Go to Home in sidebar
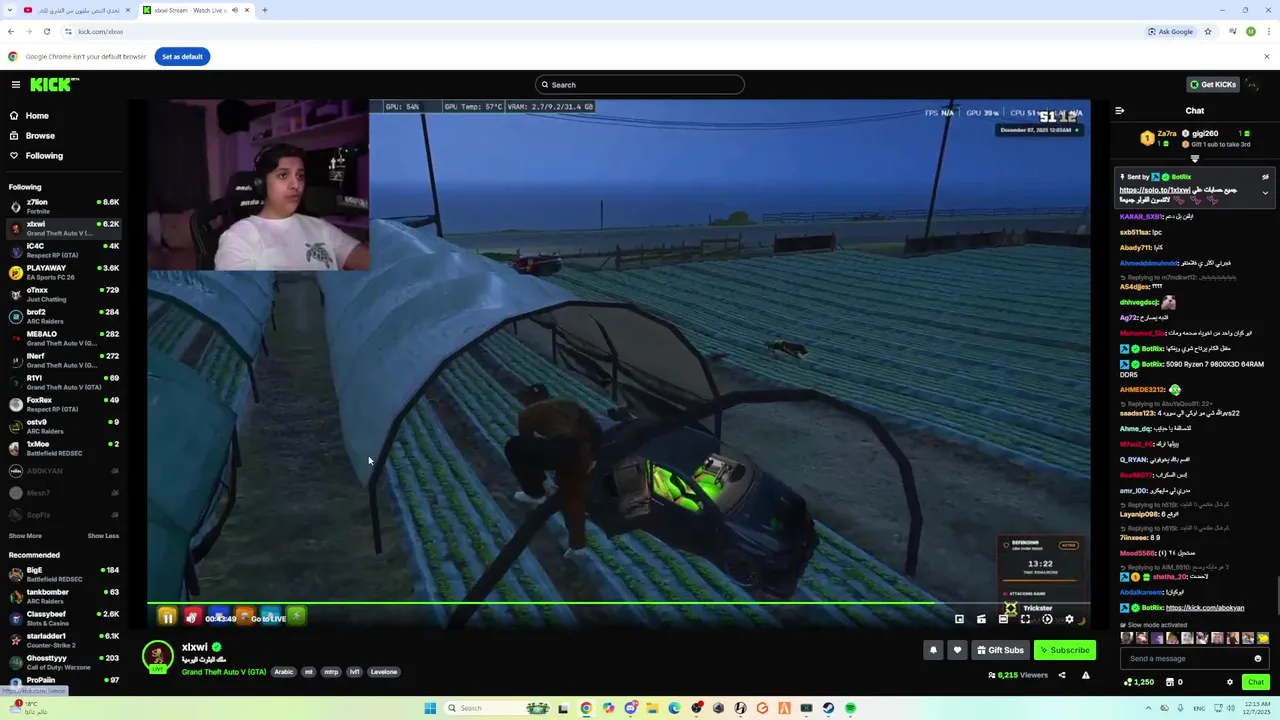Screen dimensions: 1280x720 (x=37, y=116)
